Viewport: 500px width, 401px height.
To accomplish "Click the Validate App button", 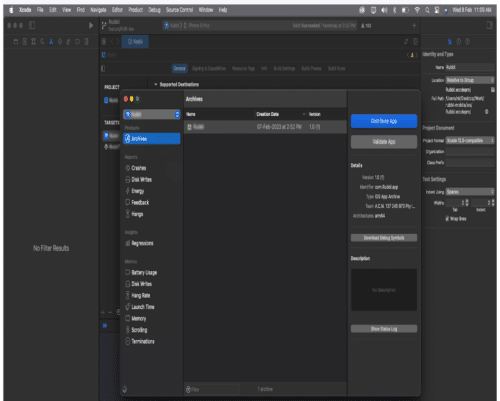I will 384,142.
